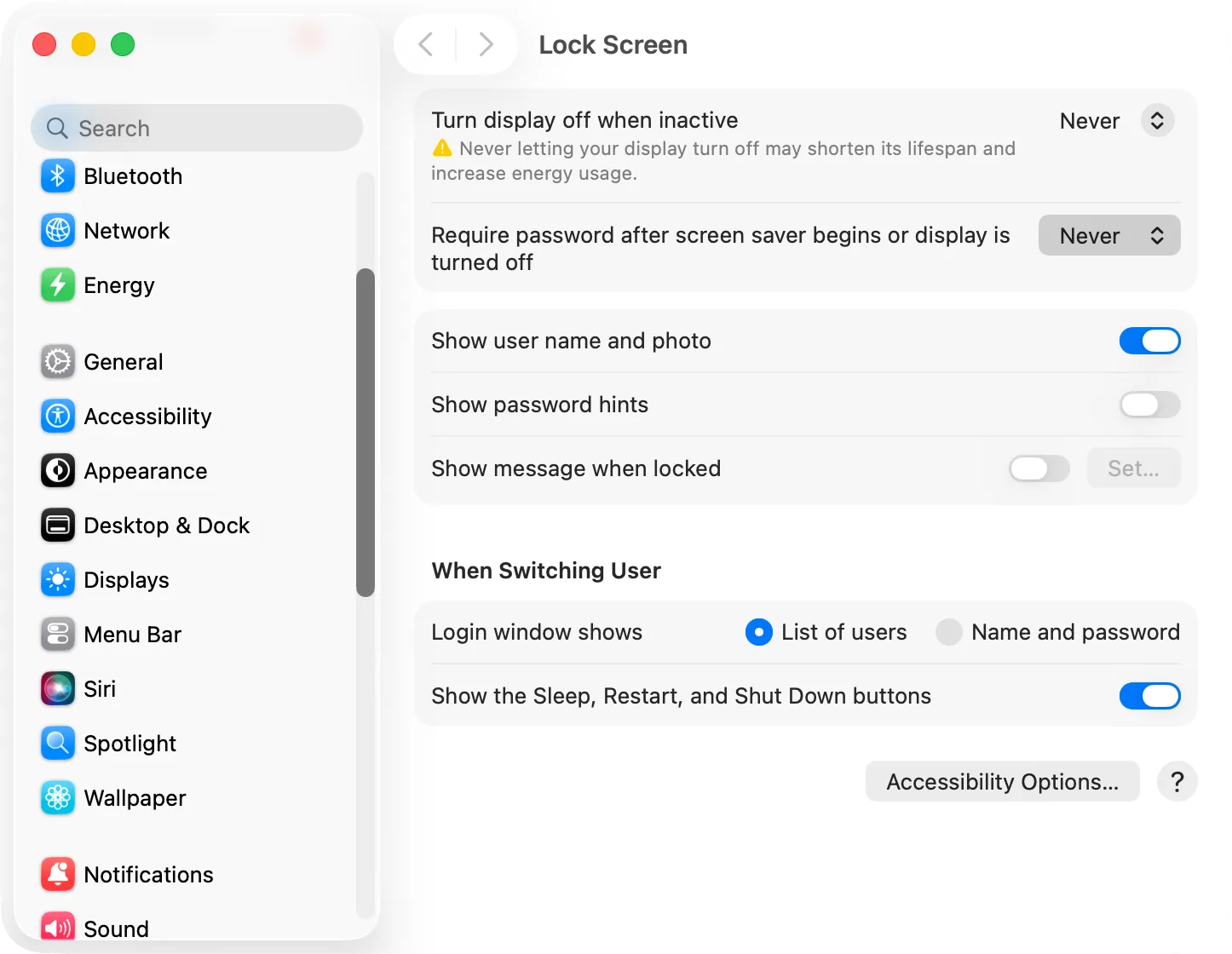
Task: Click the Energy lightning bolt icon
Action: tap(58, 285)
